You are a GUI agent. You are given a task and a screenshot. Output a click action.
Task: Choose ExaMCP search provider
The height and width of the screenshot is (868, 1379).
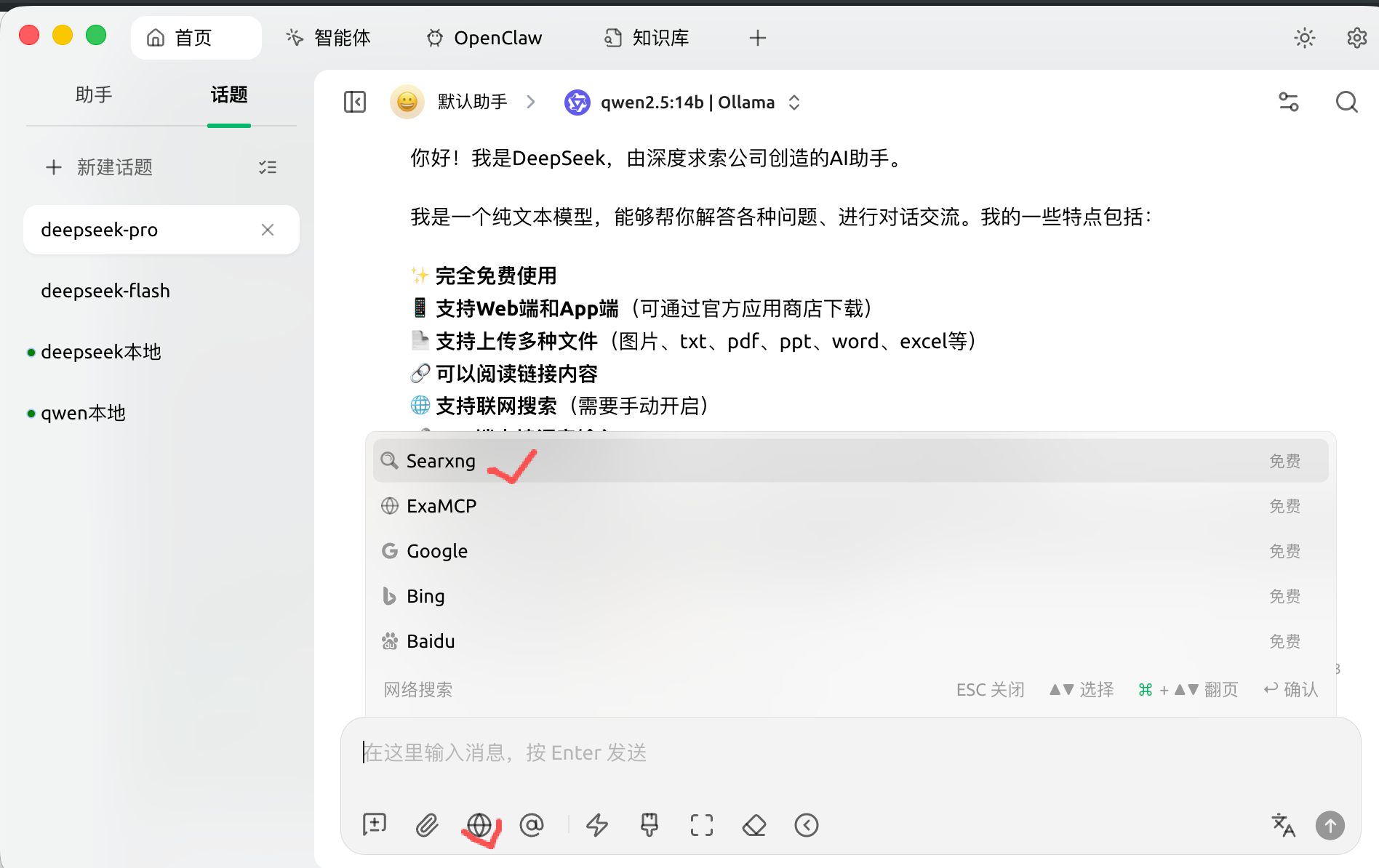851,506
